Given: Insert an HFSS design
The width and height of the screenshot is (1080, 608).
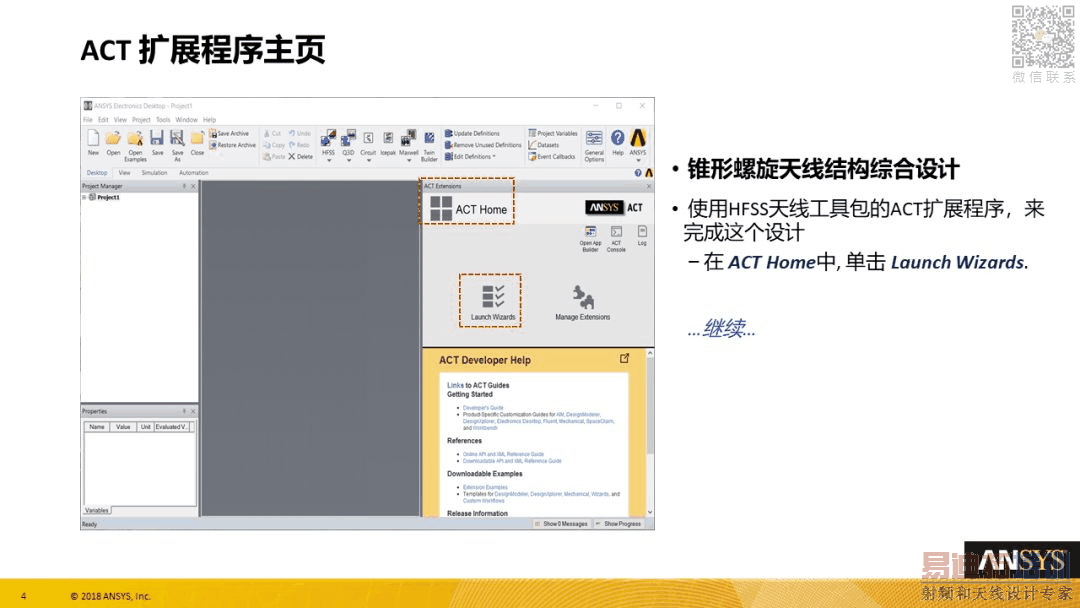Looking at the screenshot, I should tap(329, 142).
